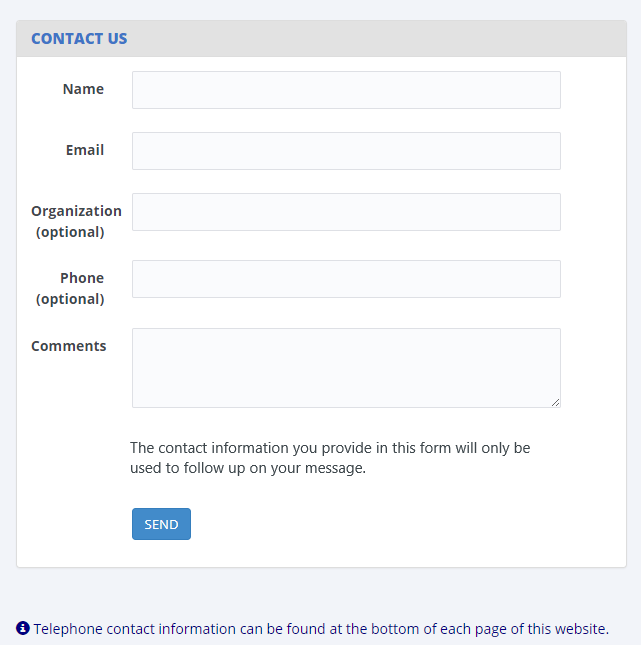Click the telephone contact information note
Image resolution: width=641 pixels, height=645 pixels.
coord(321,629)
